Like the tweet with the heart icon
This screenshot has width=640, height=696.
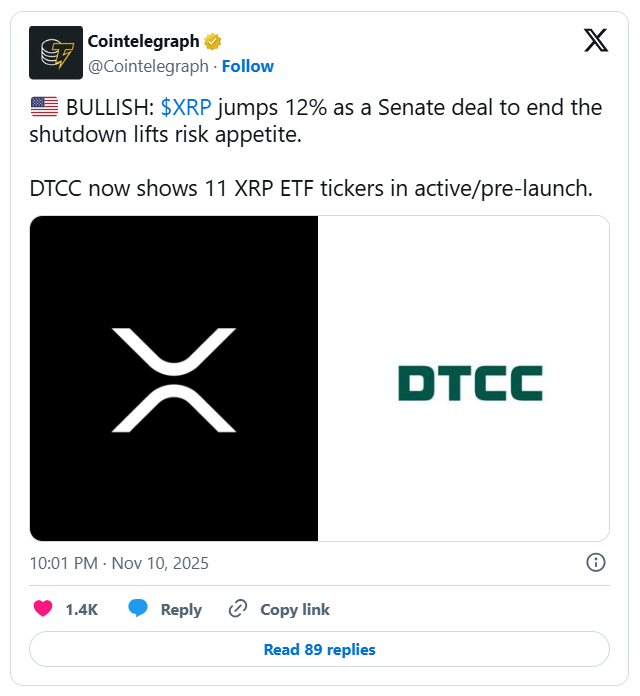click(x=43, y=609)
